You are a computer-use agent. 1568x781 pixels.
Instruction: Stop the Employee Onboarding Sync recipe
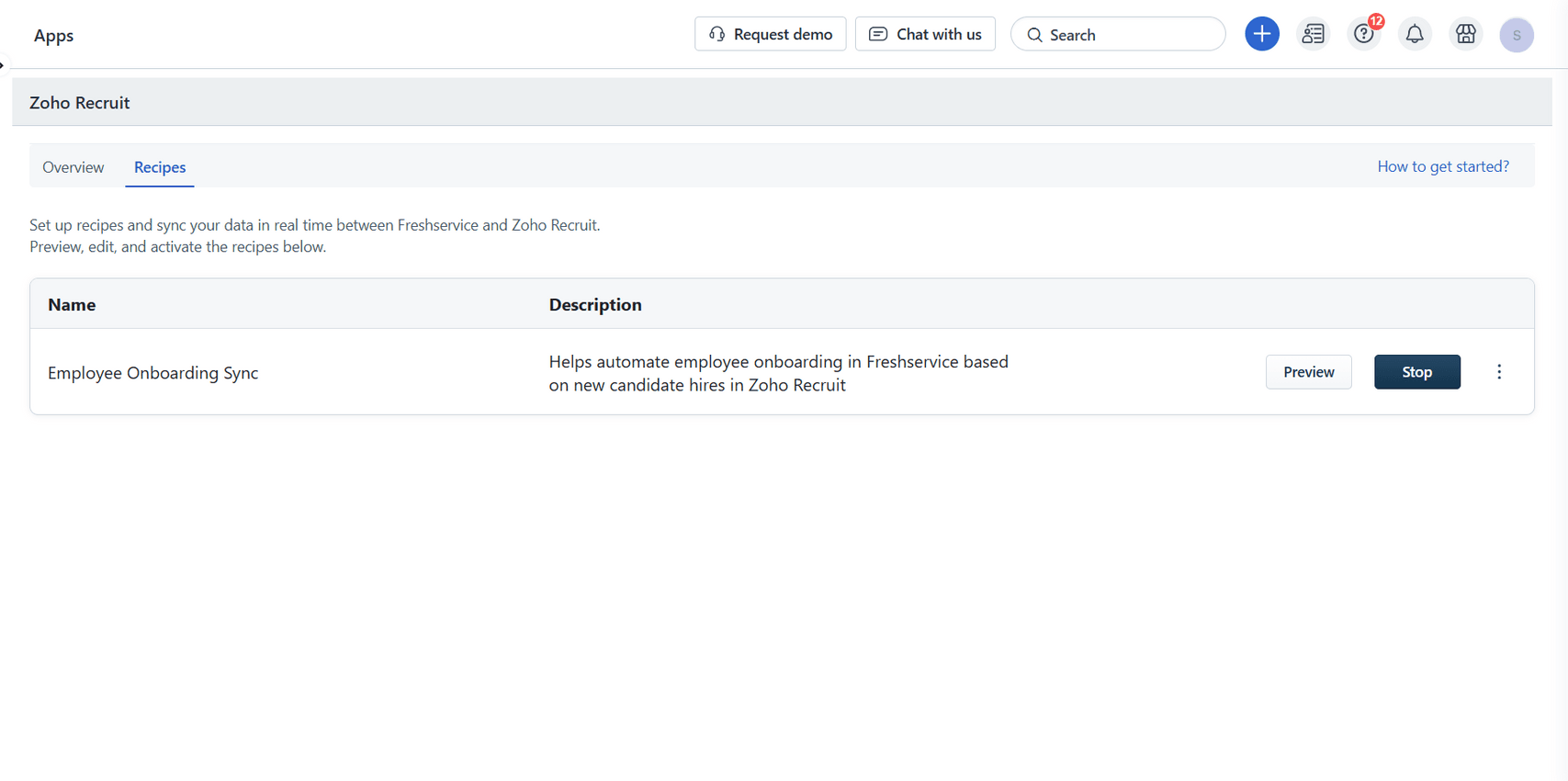1416,372
